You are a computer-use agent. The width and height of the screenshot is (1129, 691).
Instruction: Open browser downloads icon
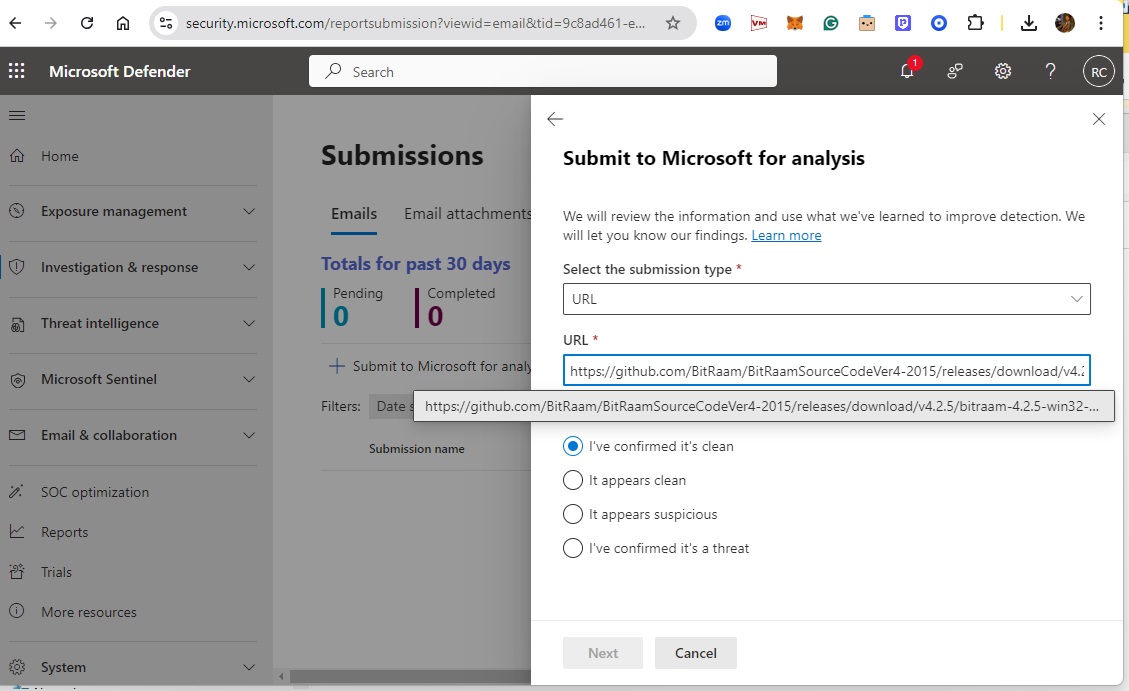click(x=1029, y=23)
